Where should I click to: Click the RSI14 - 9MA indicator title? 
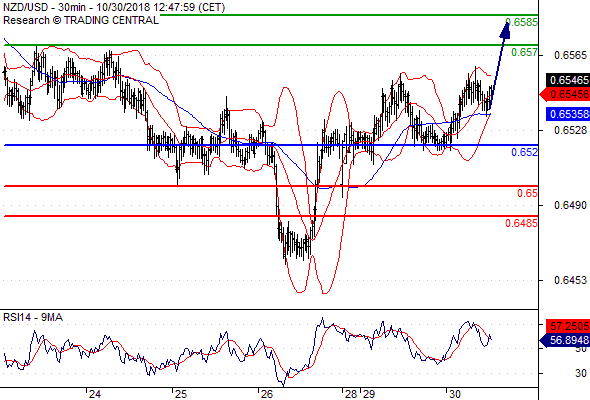point(33,318)
